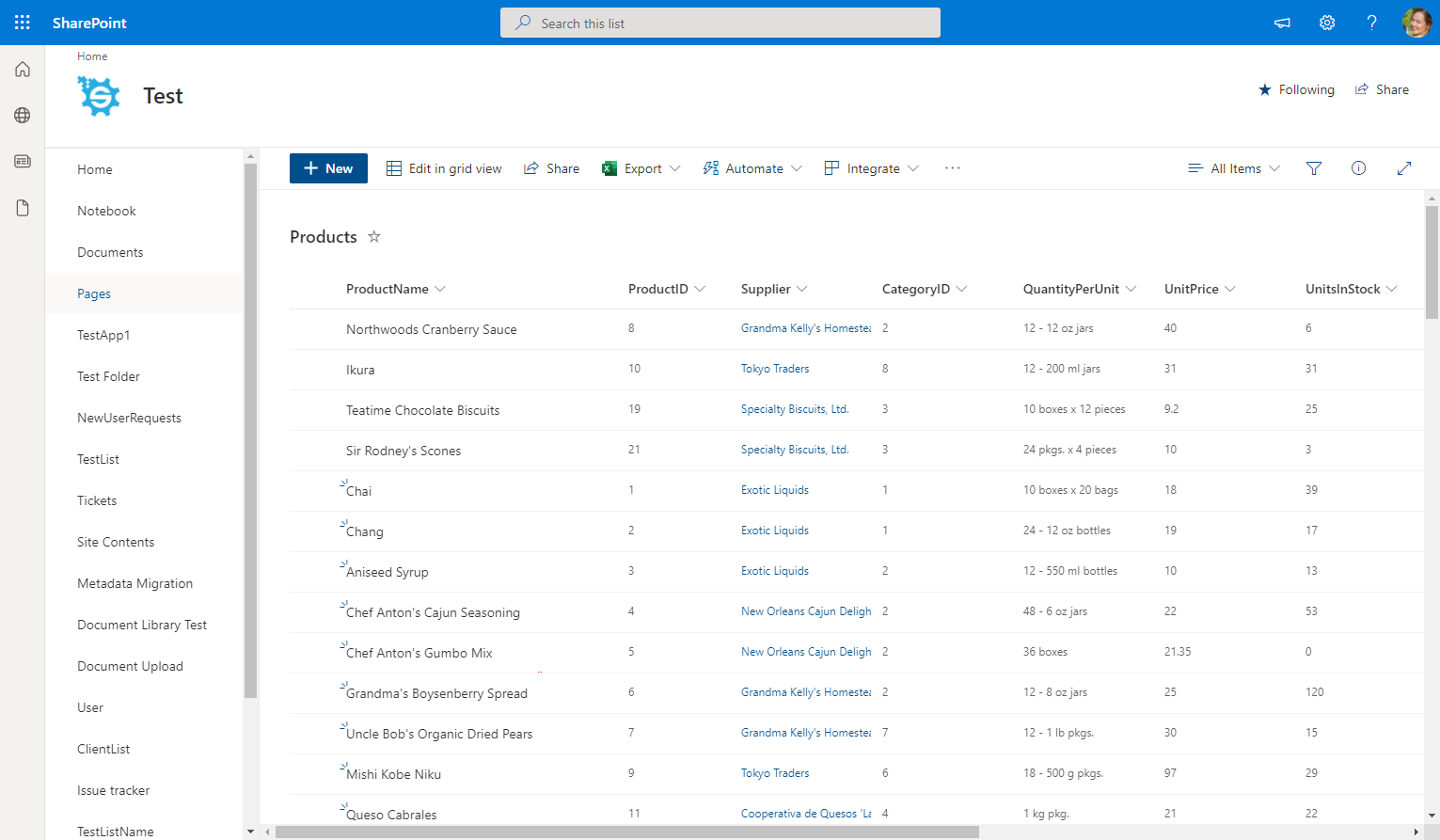The width and height of the screenshot is (1440, 840).
Task: Open Tickets in the site navigation
Action: [97, 500]
